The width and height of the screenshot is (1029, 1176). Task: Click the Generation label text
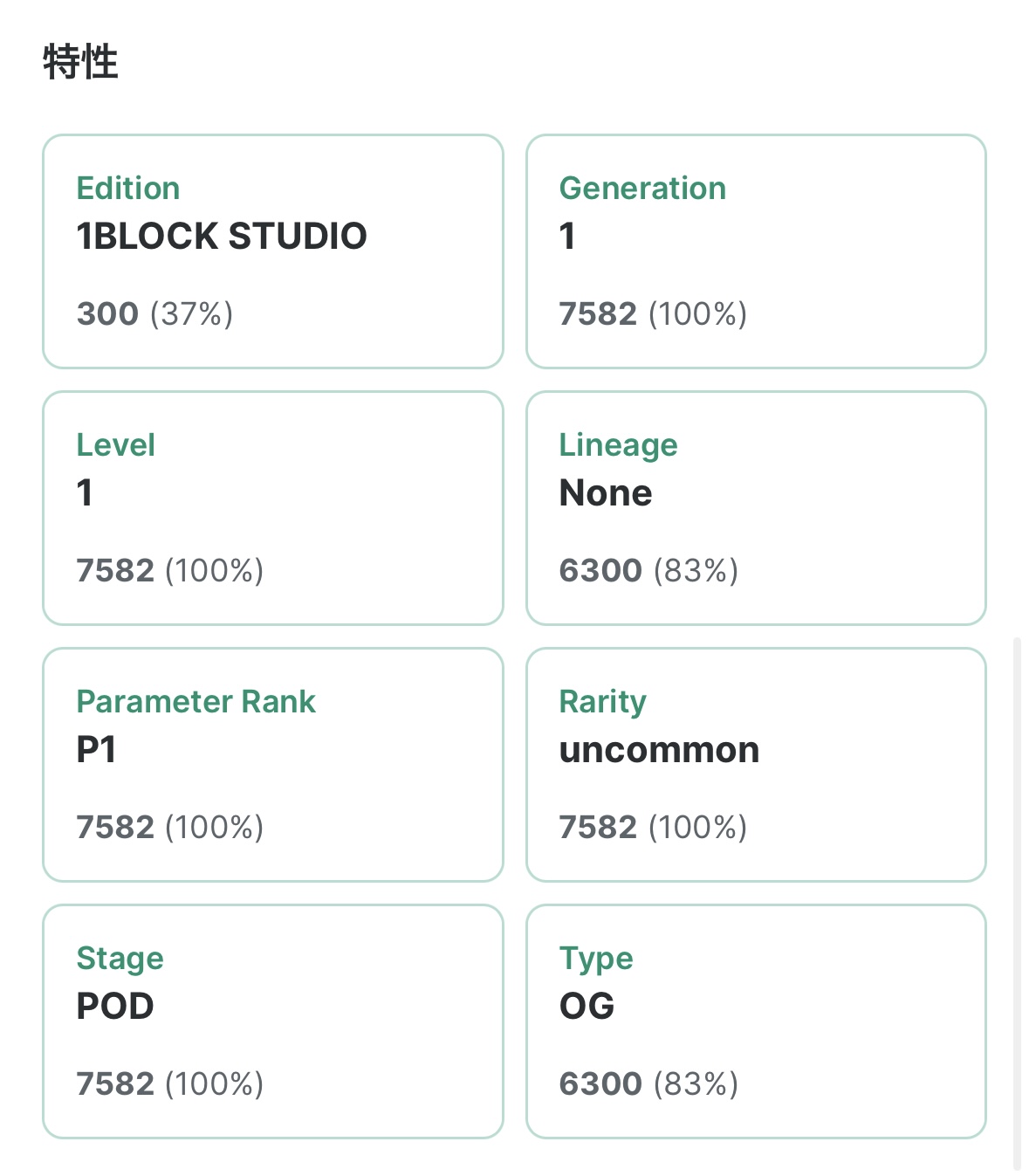[642, 189]
